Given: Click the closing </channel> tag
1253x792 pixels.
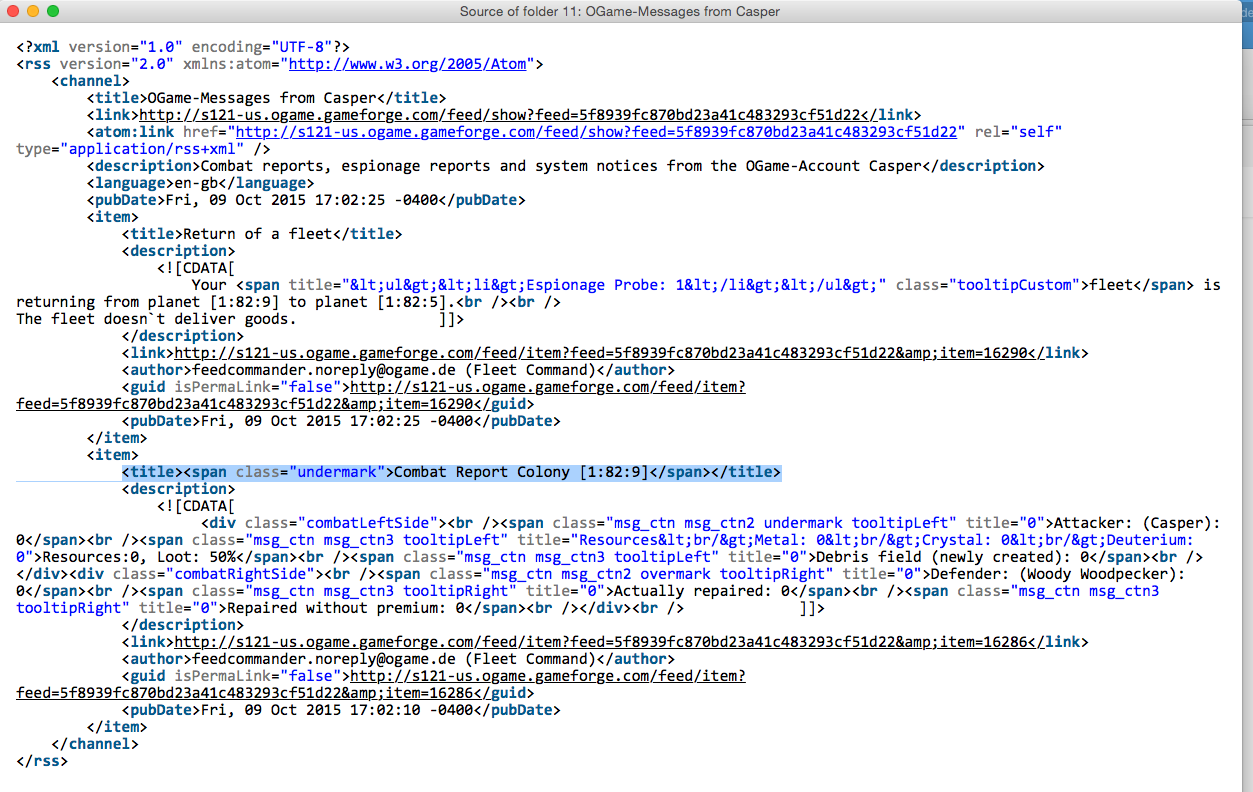Looking at the screenshot, I should [x=95, y=744].
